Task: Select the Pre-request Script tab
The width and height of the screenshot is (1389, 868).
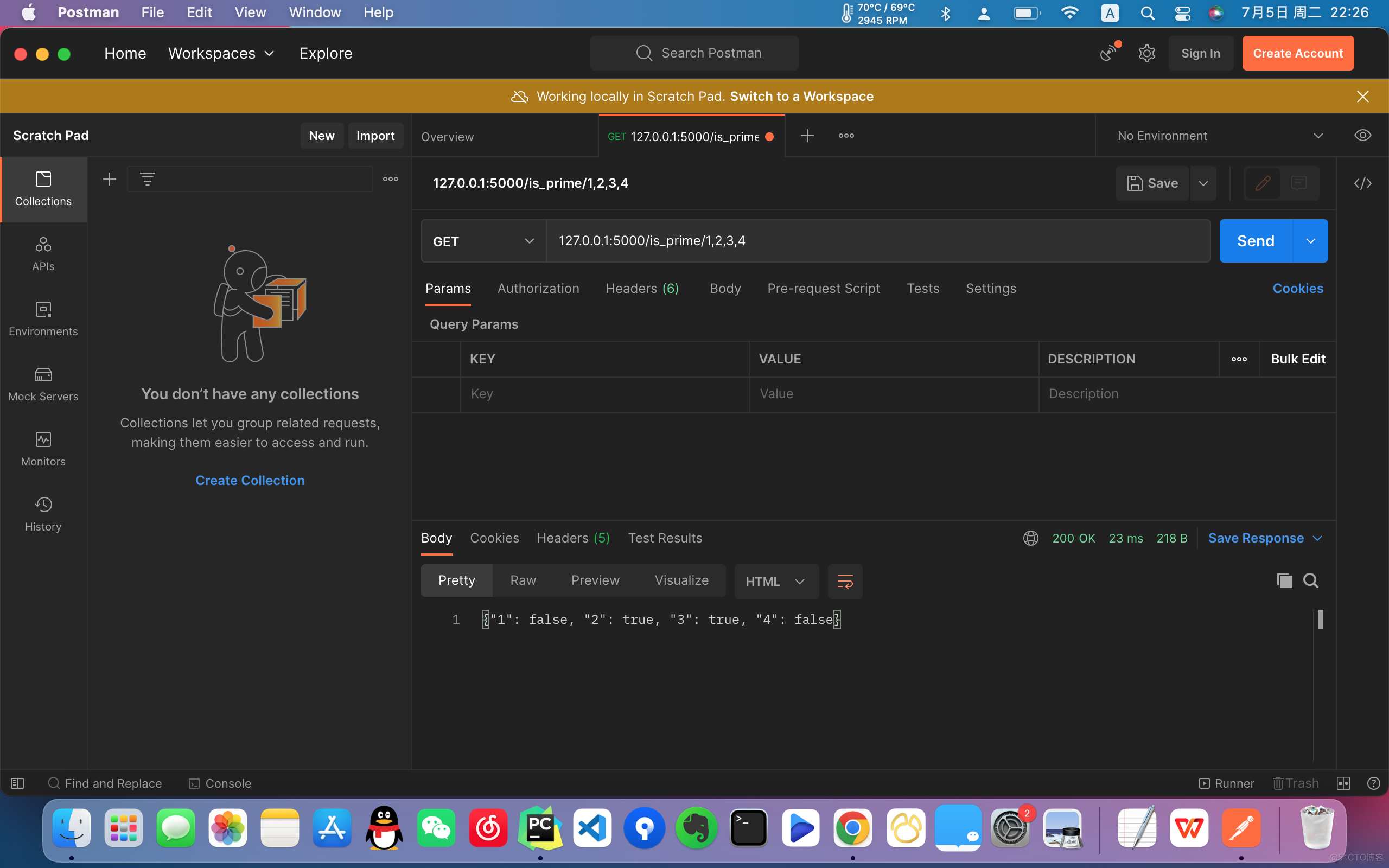Action: point(823,288)
